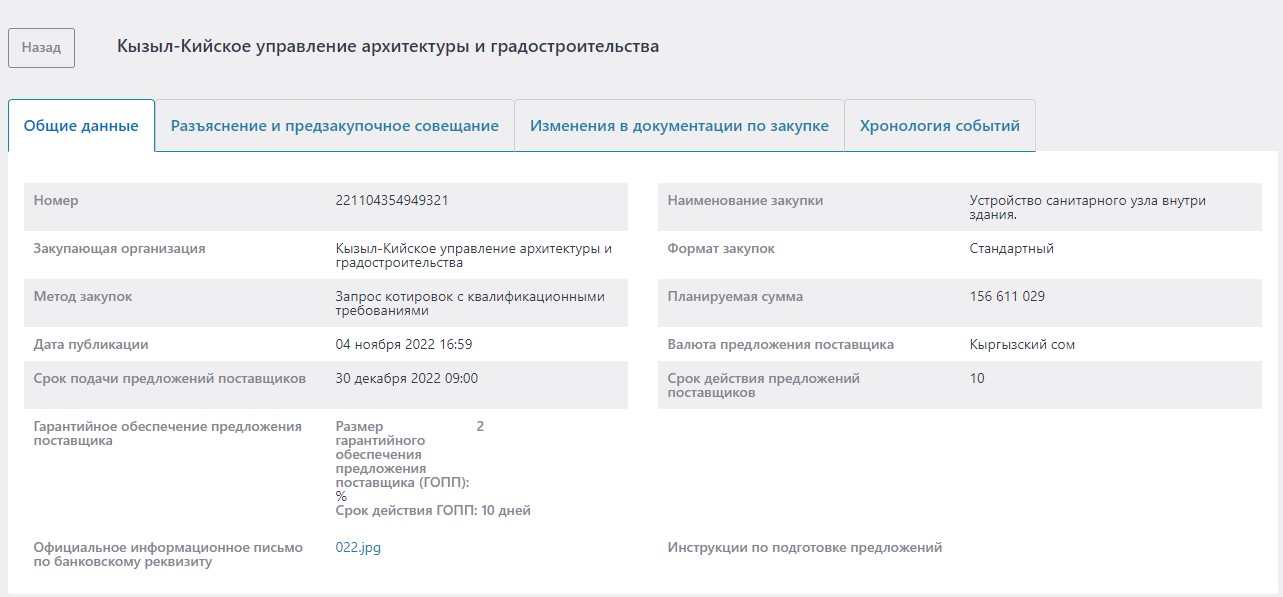Click the Стандартный format value
This screenshot has height=597, width=1283.
tap(1011, 248)
